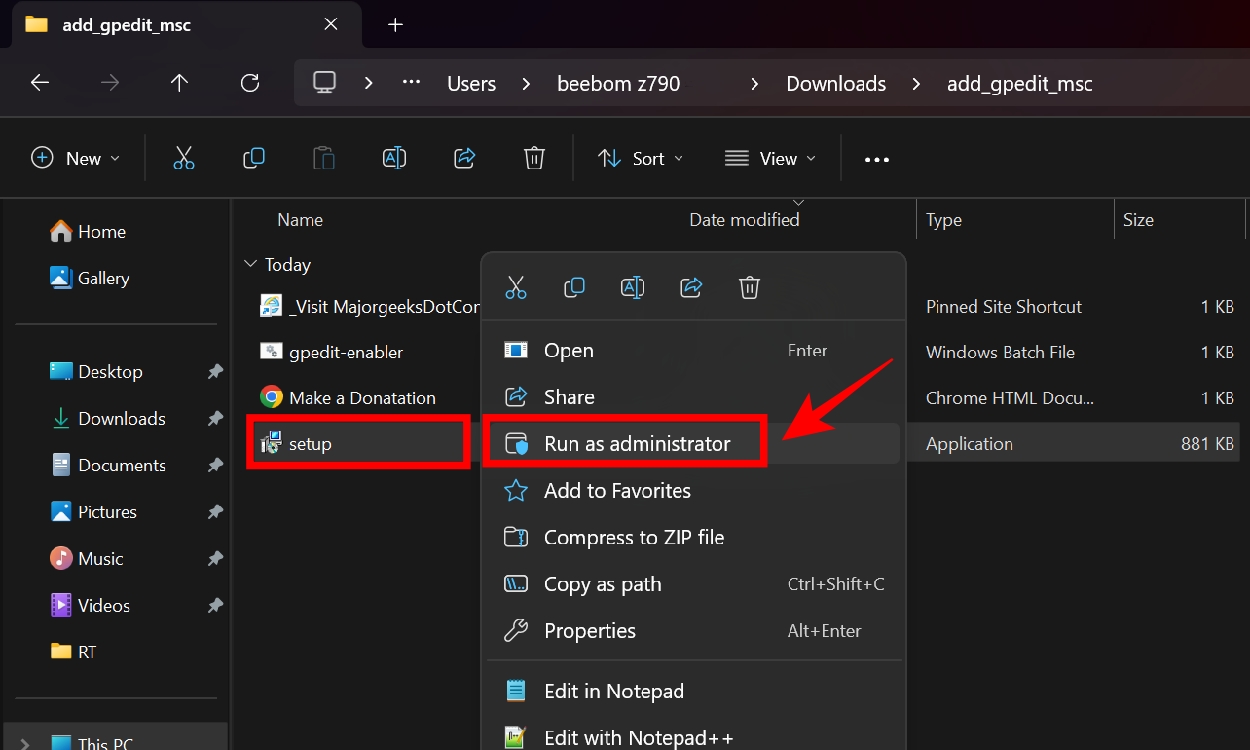Select the Rename icon in the toolbar
The height and width of the screenshot is (750, 1250).
coord(394,158)
